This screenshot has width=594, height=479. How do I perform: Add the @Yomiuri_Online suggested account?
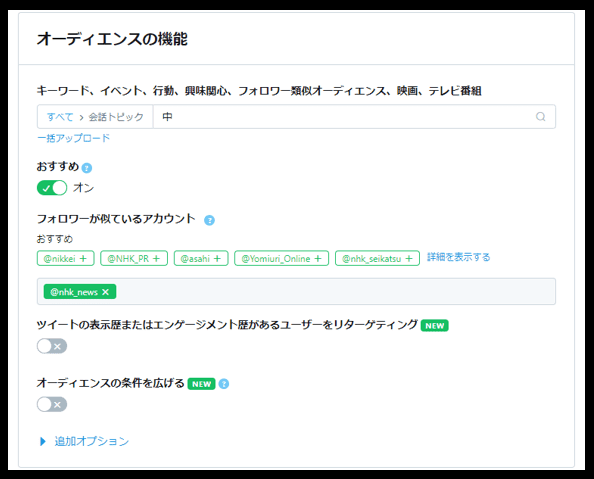coord(281,258)
